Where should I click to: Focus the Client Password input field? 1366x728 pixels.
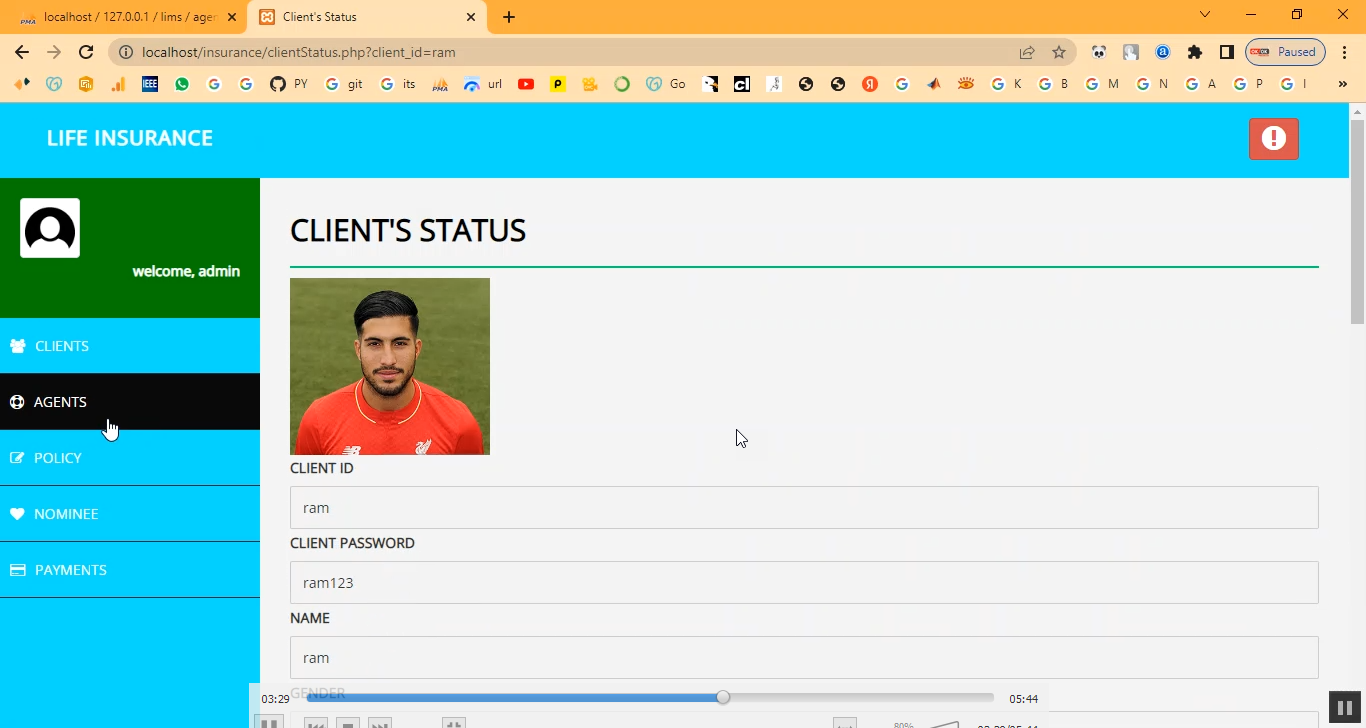[803, 583]
